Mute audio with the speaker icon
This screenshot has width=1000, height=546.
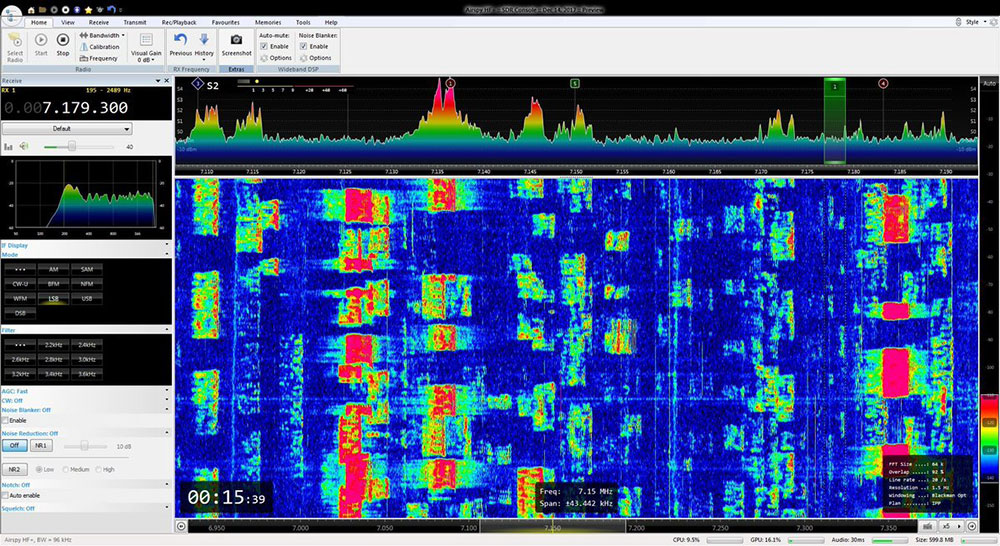(x=23, y=146)
